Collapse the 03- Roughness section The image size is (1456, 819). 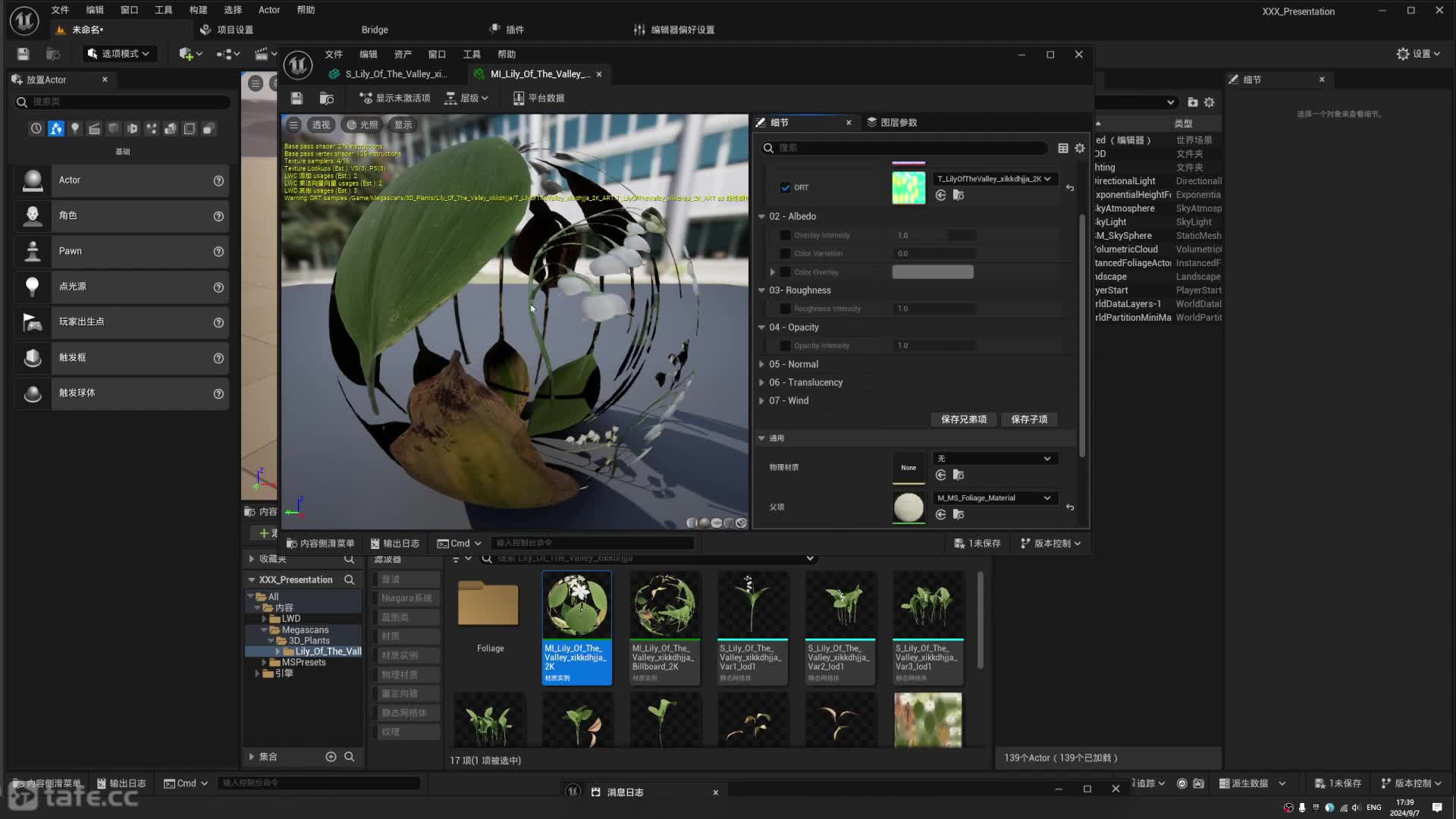[x=761, y=290]
